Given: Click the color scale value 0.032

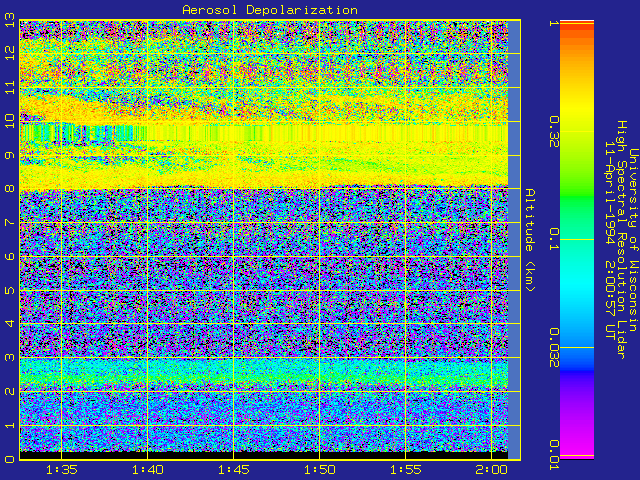Looking at the screenshot, I should pyautogui.click(x=554, y=348).
